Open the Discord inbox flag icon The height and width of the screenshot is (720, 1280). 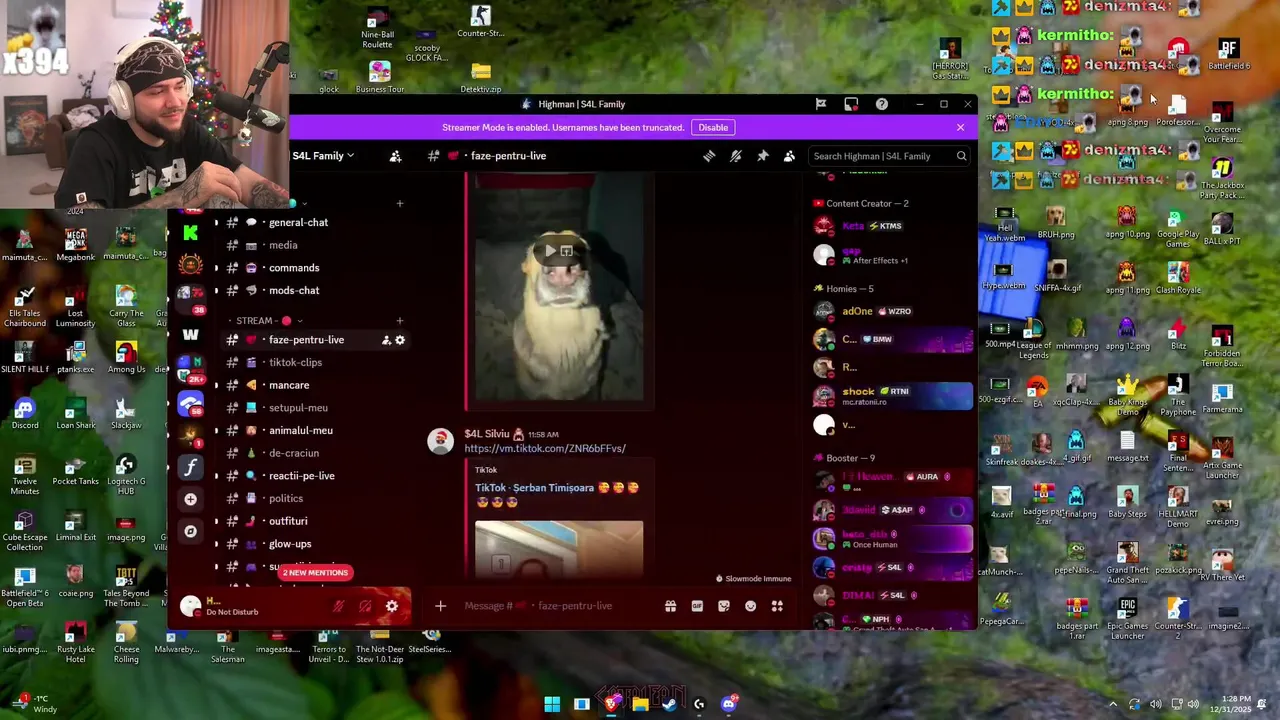[821, 104]
